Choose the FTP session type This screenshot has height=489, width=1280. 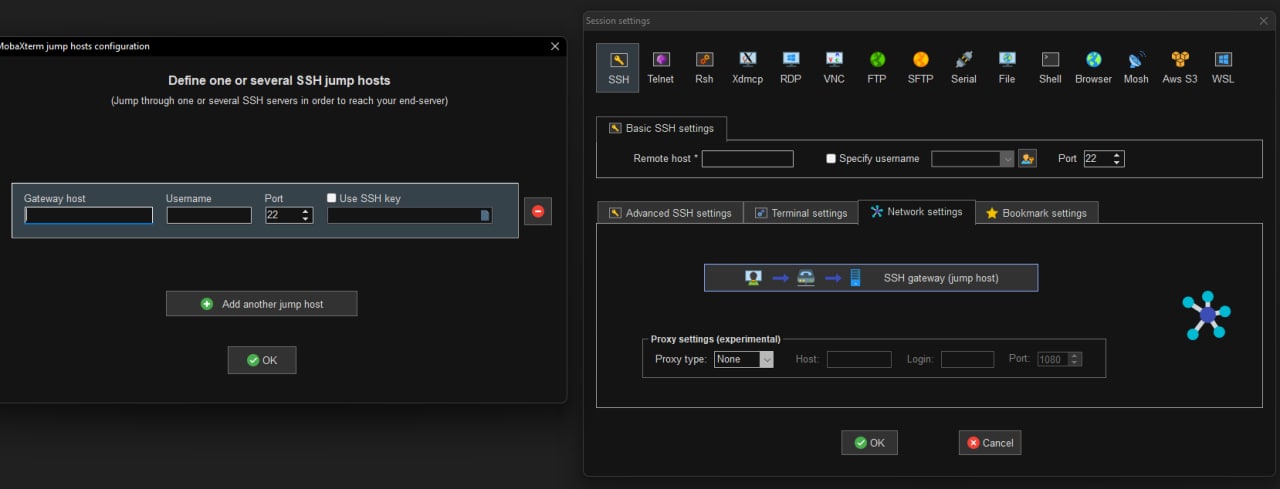click(x=877, y=68)
